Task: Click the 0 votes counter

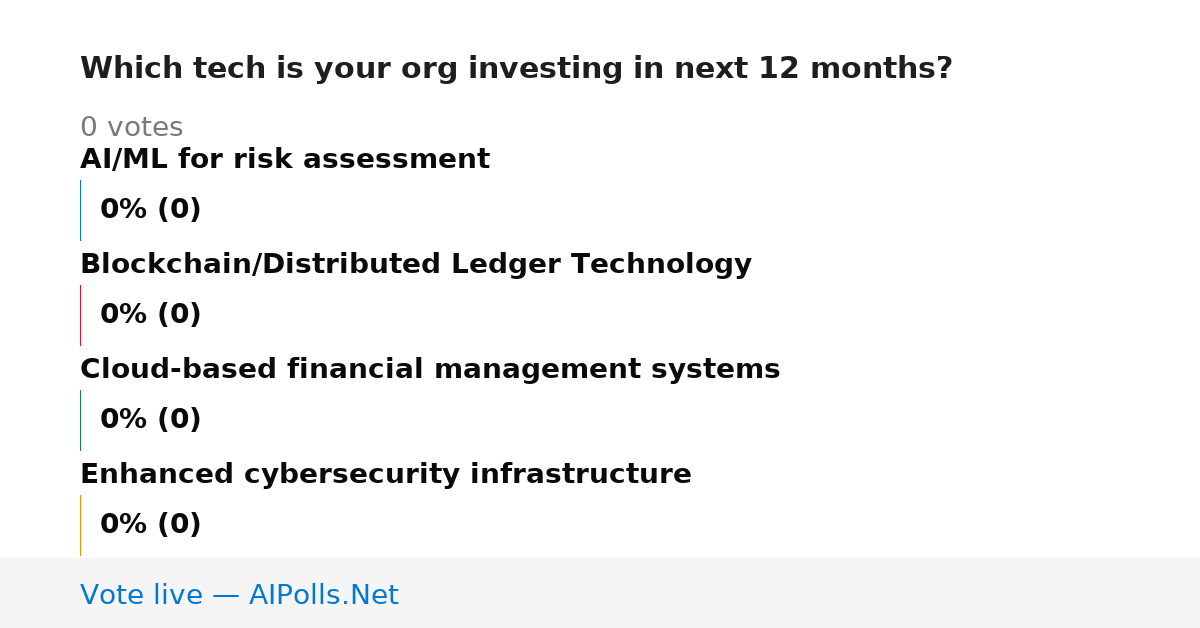Action: click(x=132, y=128)
